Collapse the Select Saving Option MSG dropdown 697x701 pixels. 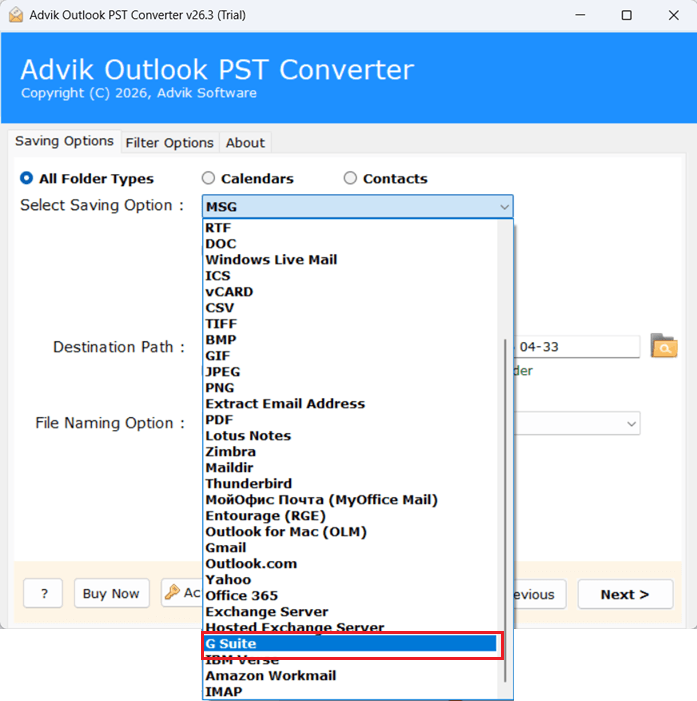pos(357,207)
